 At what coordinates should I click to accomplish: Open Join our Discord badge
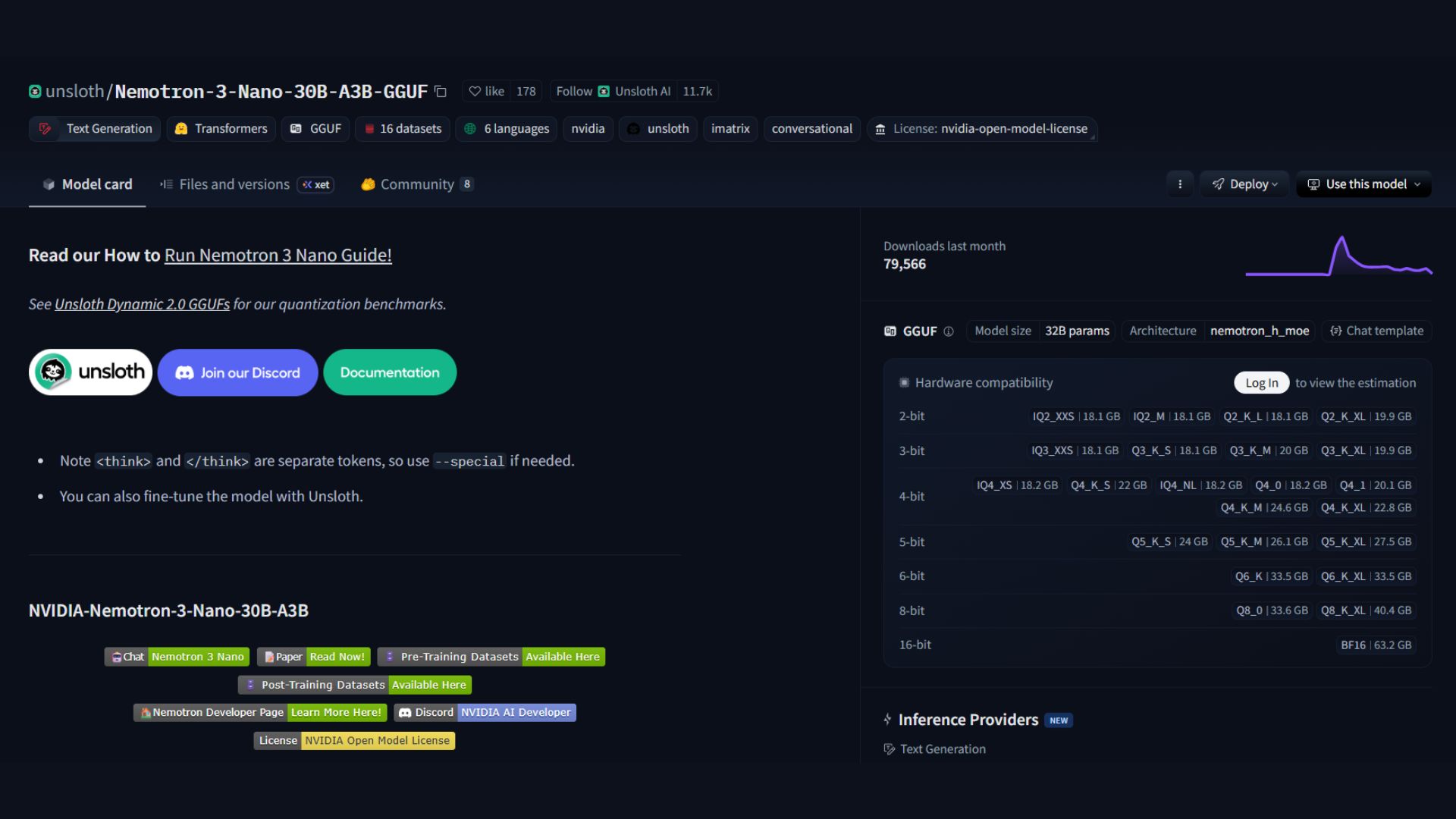[x=238, y=372]
